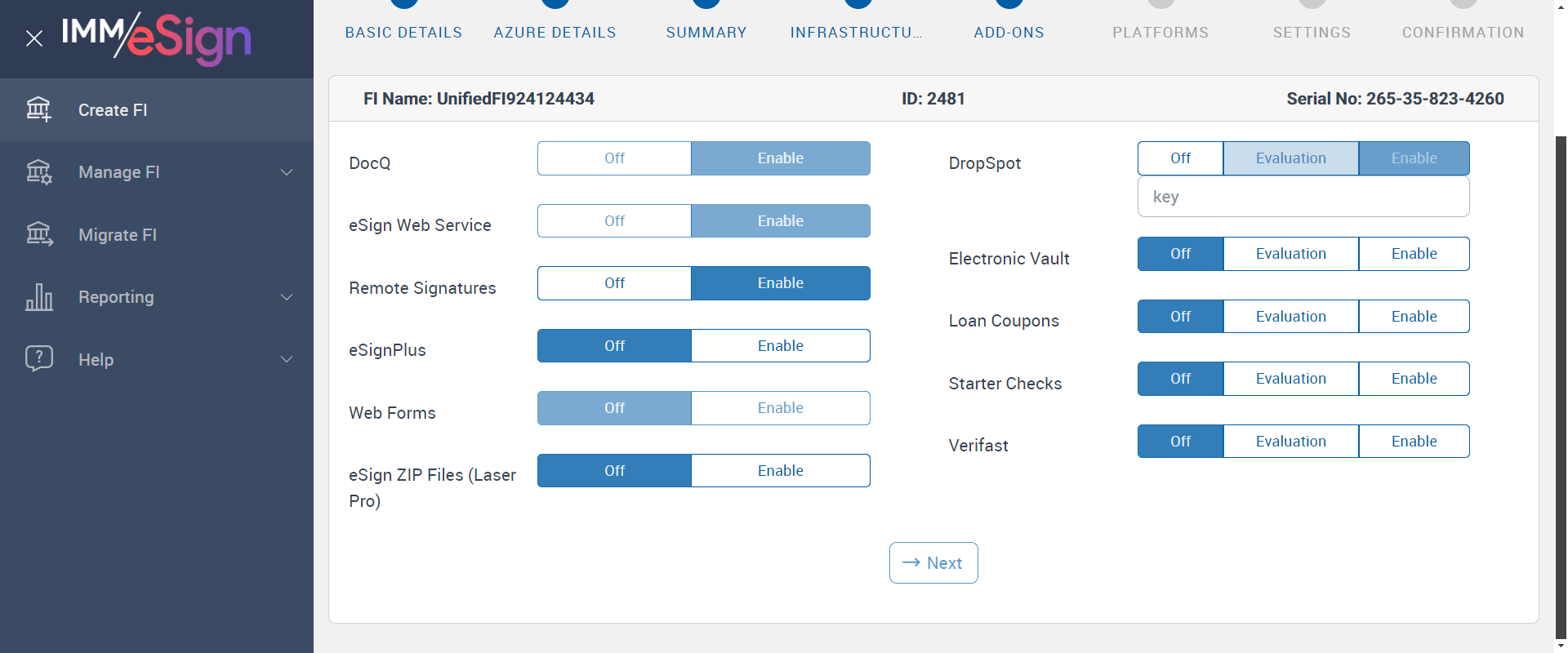Set Starter Checks to Evaluation

pyautogui.click(x=1291, y=379)
